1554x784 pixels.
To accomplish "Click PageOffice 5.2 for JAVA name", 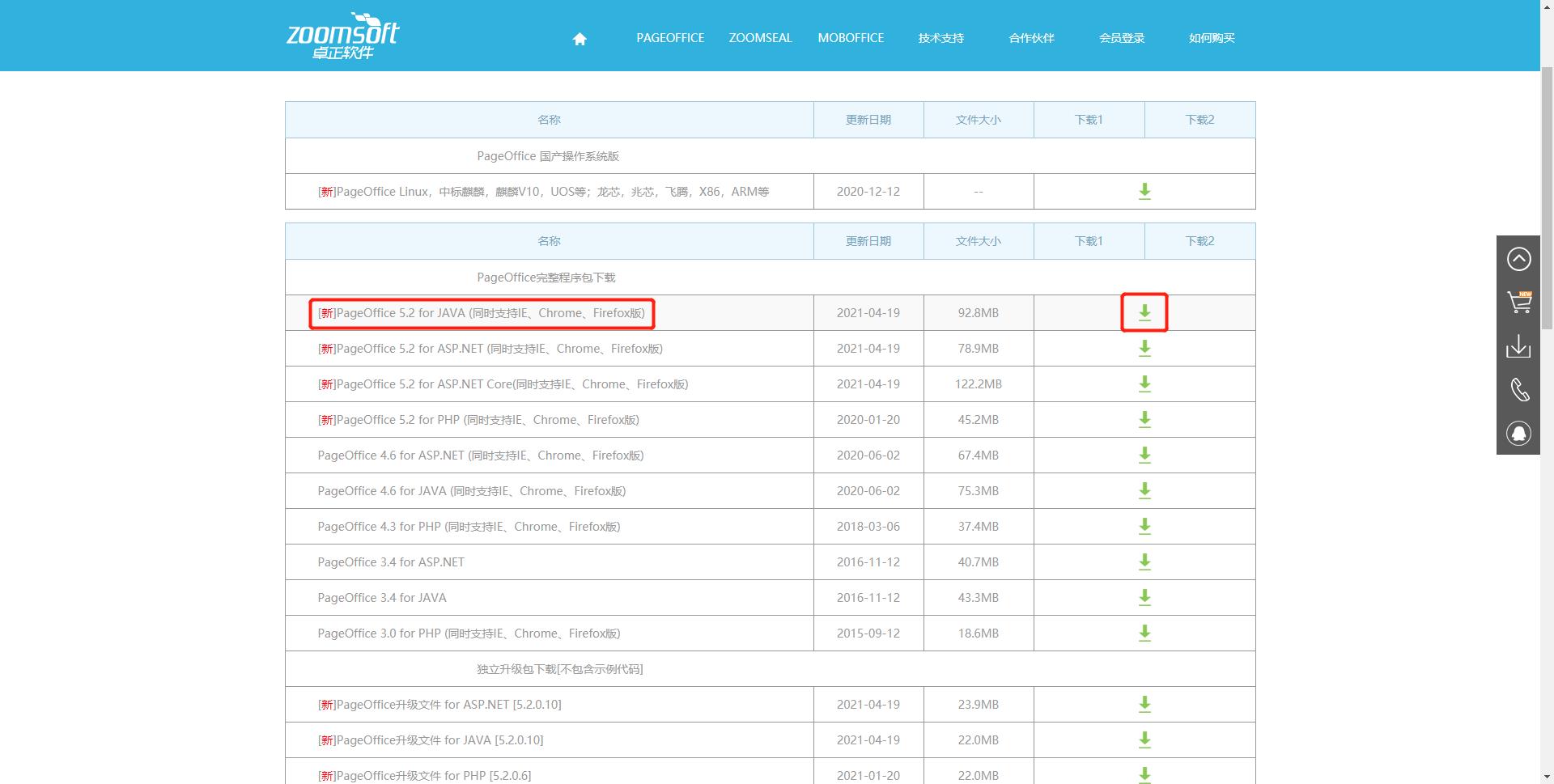I will [482, 313].
